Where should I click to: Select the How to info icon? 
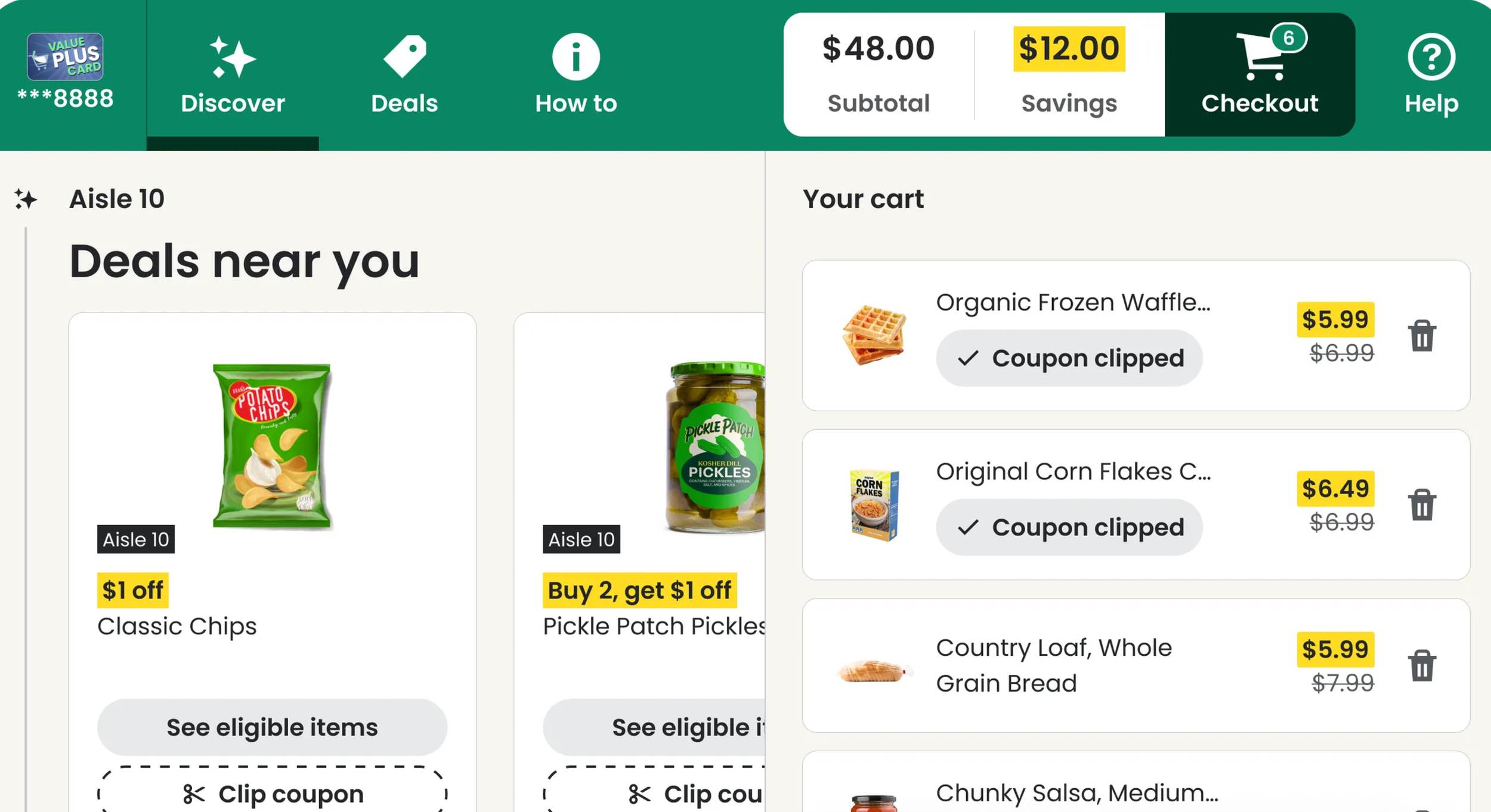click(576, 57)
